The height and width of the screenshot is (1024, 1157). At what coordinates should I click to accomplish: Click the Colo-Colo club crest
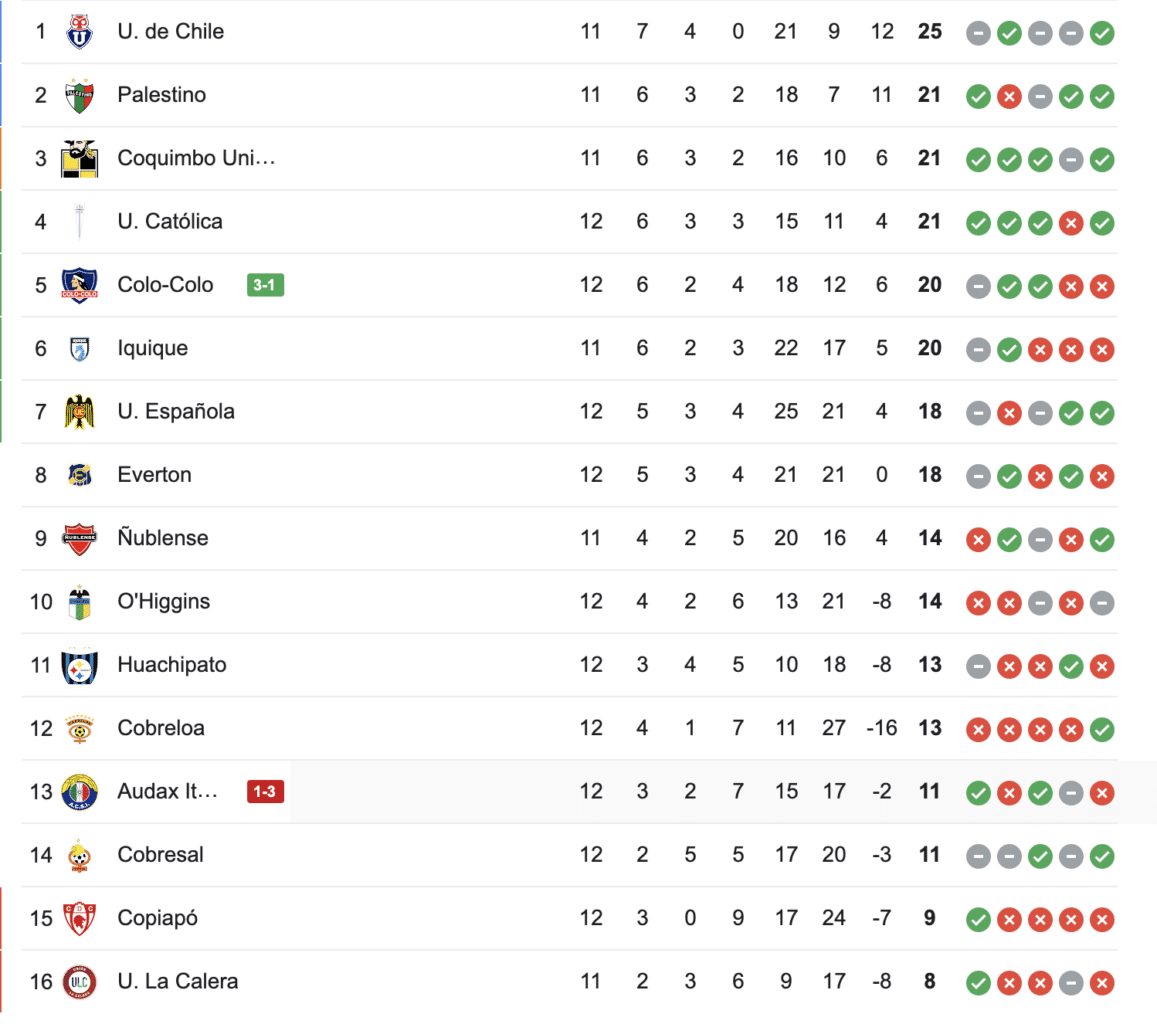pos(79,286)
